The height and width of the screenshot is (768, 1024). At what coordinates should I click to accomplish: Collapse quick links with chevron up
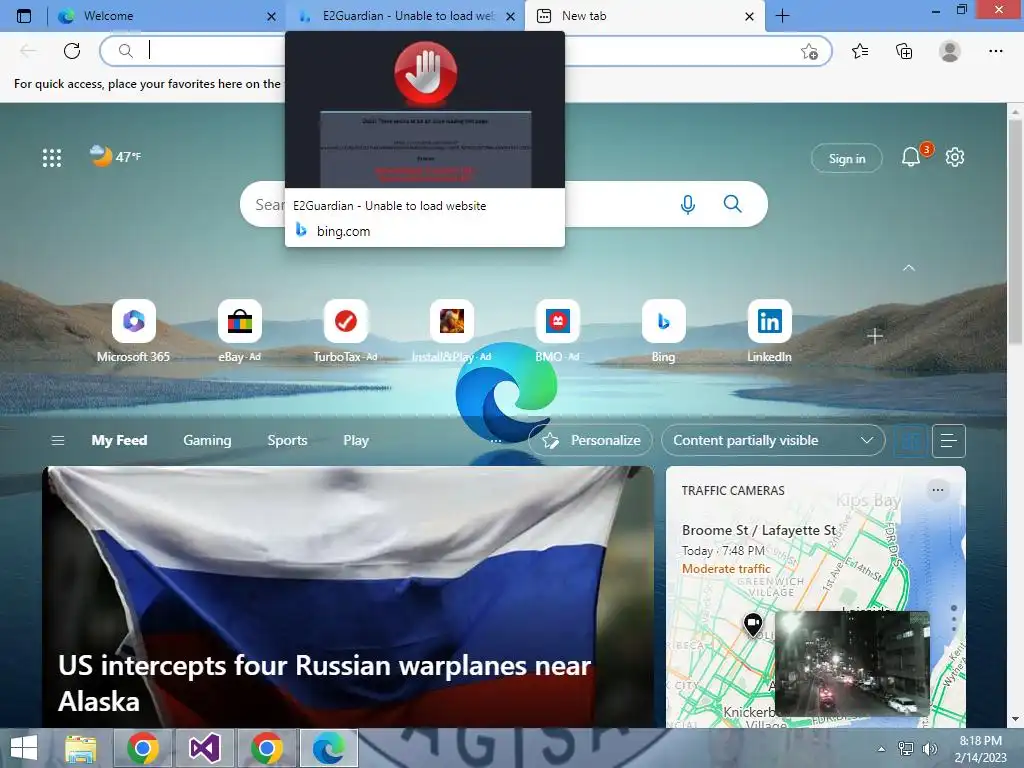(909, 268)
